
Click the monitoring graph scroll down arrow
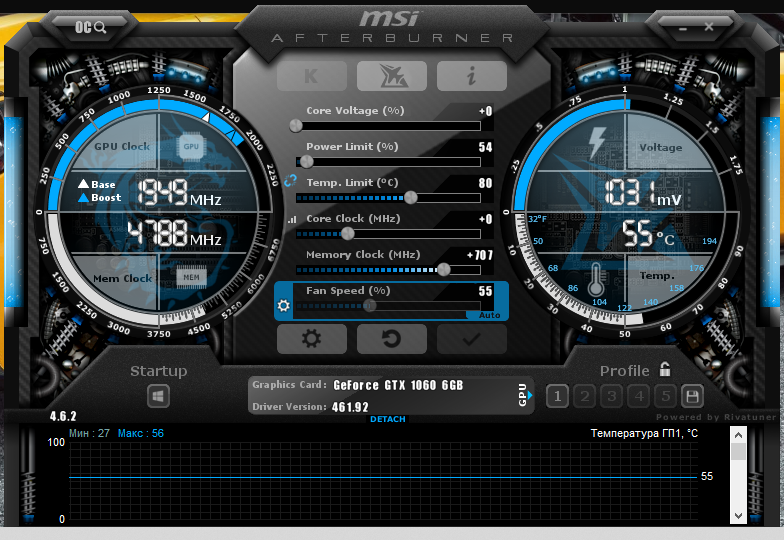[738, 516]
